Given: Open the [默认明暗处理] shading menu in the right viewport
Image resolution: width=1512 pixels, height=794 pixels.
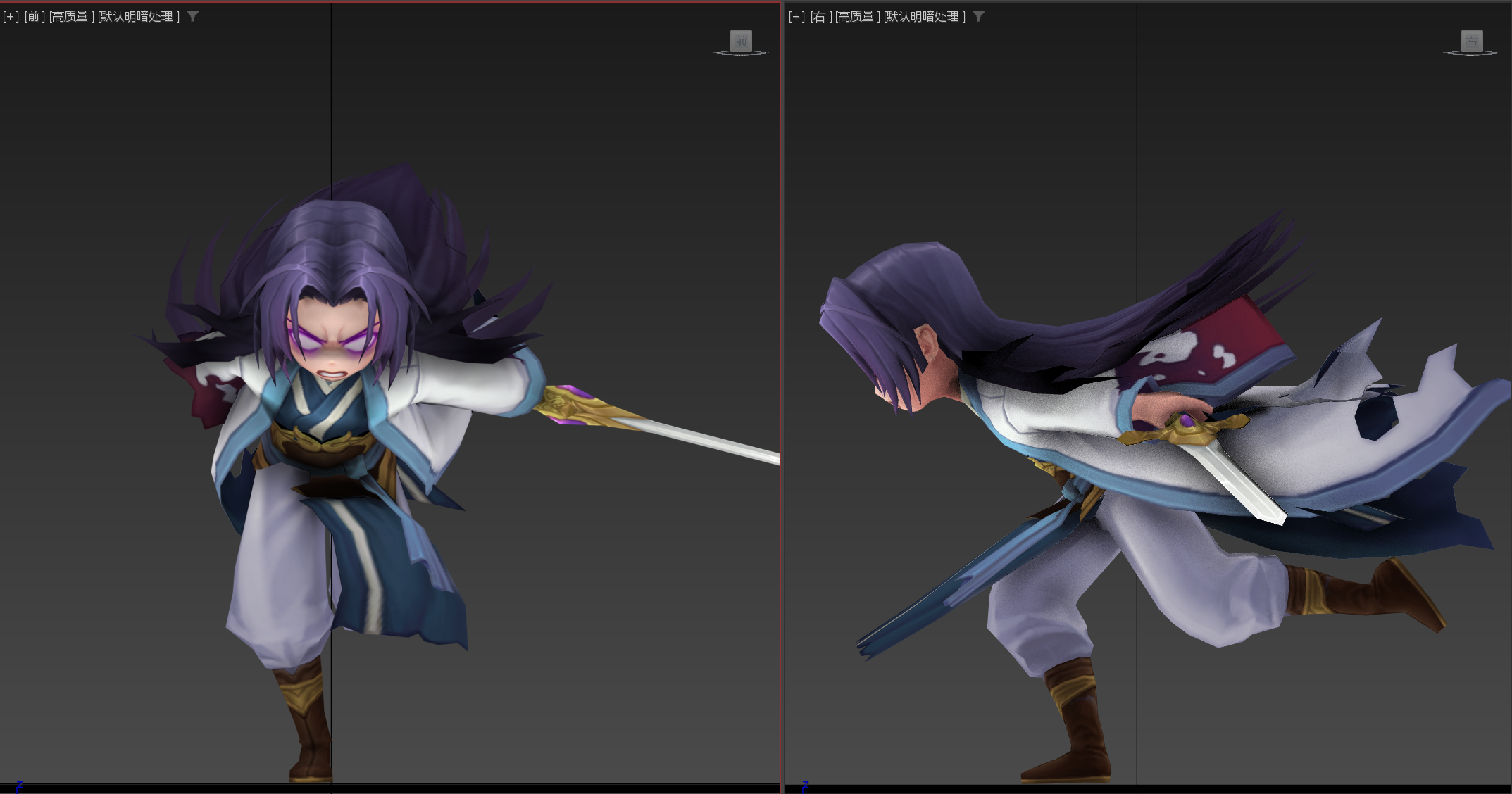Looking at the screenshot, I should point(925,16).
